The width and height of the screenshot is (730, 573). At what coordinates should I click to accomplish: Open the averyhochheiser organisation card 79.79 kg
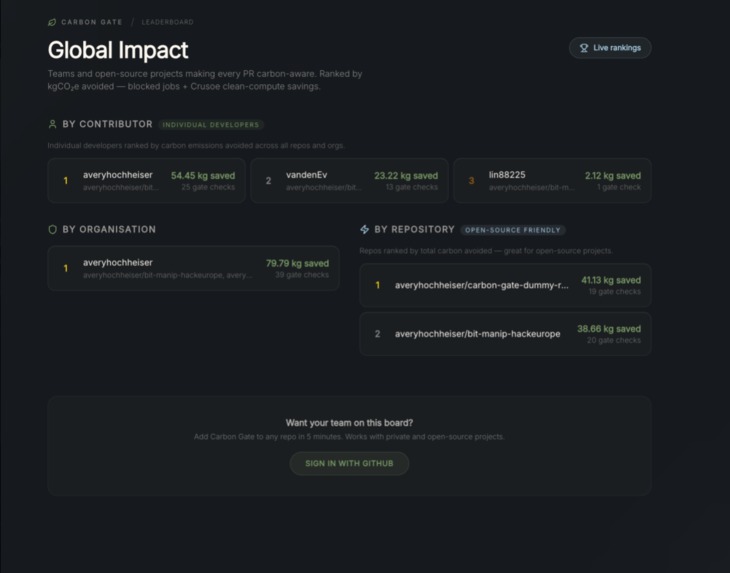pos(193,268)
